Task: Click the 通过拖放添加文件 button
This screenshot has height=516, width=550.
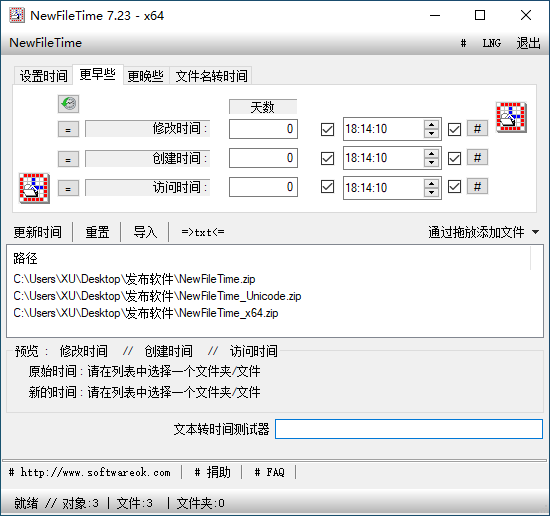Action: (x=476, y=232)
